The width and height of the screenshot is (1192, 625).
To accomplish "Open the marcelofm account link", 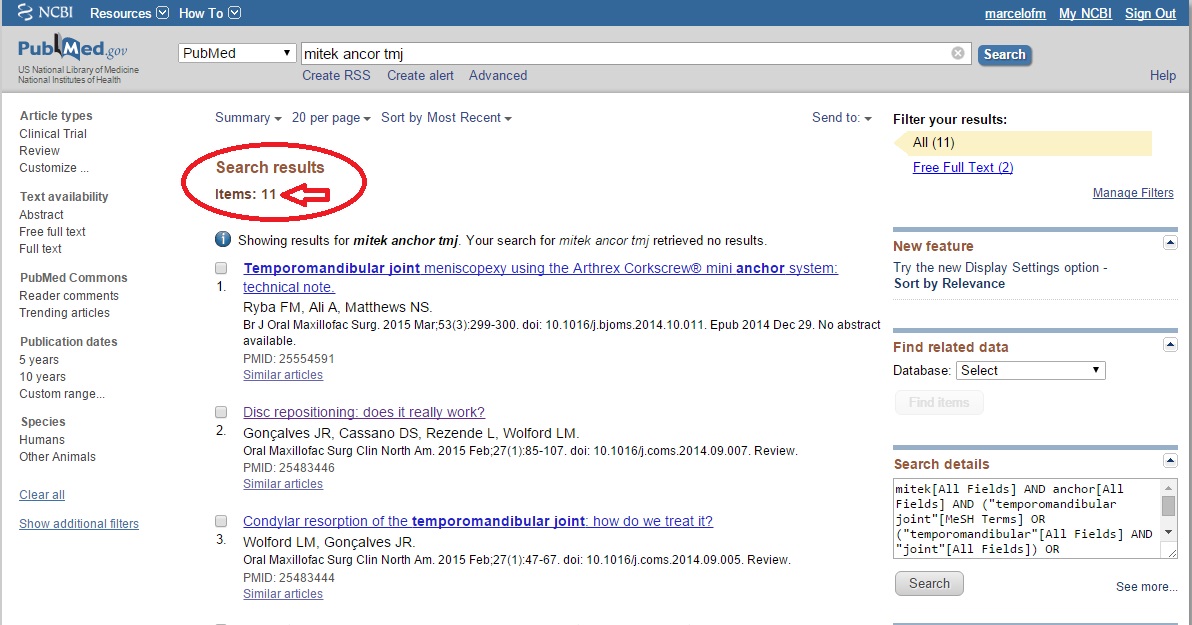I will pyautogui.click(x=1015, y=14).
